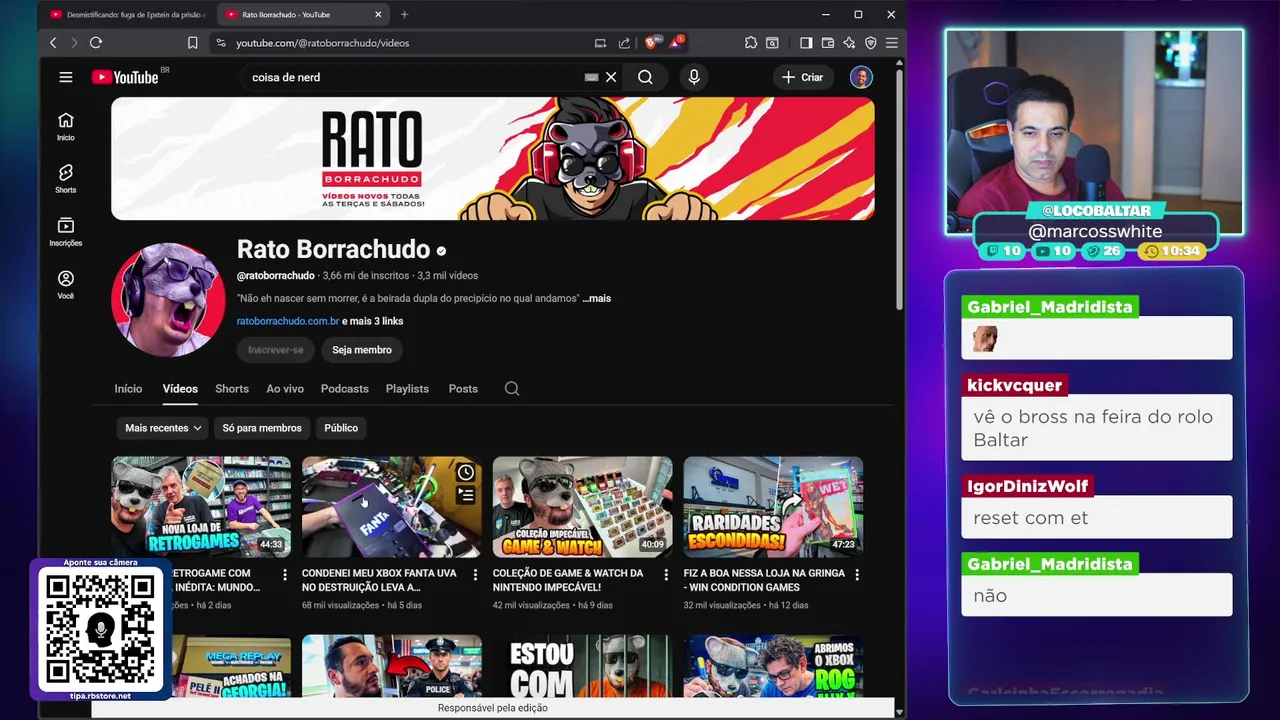This screenshot has height=720, width=1280.
Task: Click the greyed Inscrever-se button
Action: [276, 350]
